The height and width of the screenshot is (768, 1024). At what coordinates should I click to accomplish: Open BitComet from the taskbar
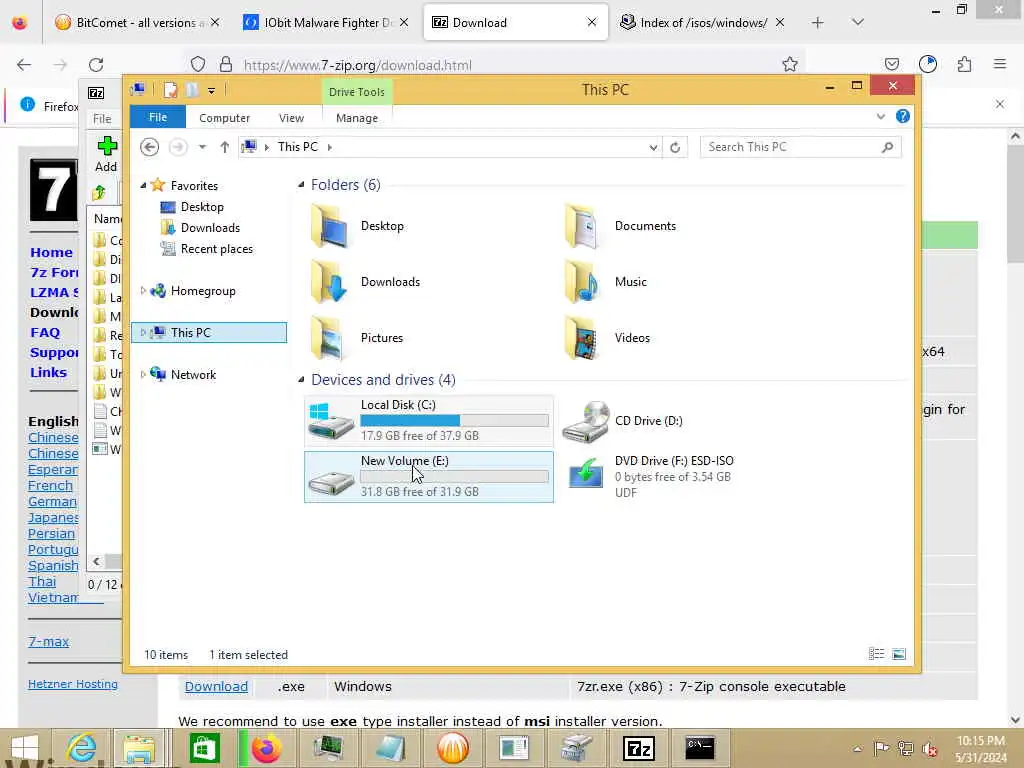click(453, 748)
